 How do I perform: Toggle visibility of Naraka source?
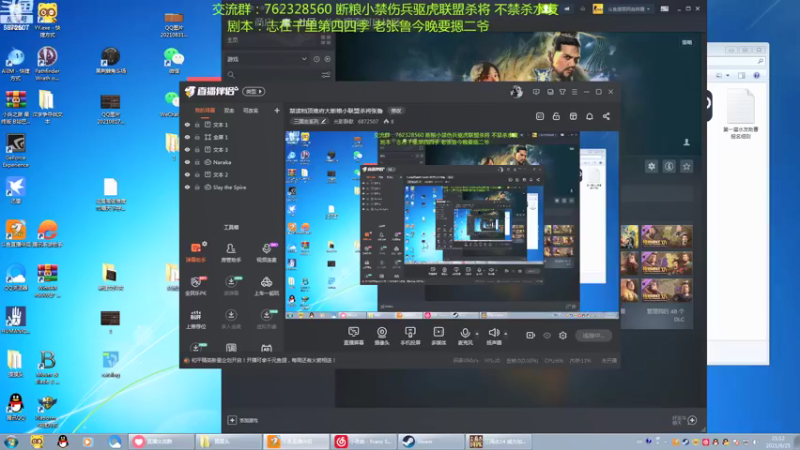pos(187,162)
